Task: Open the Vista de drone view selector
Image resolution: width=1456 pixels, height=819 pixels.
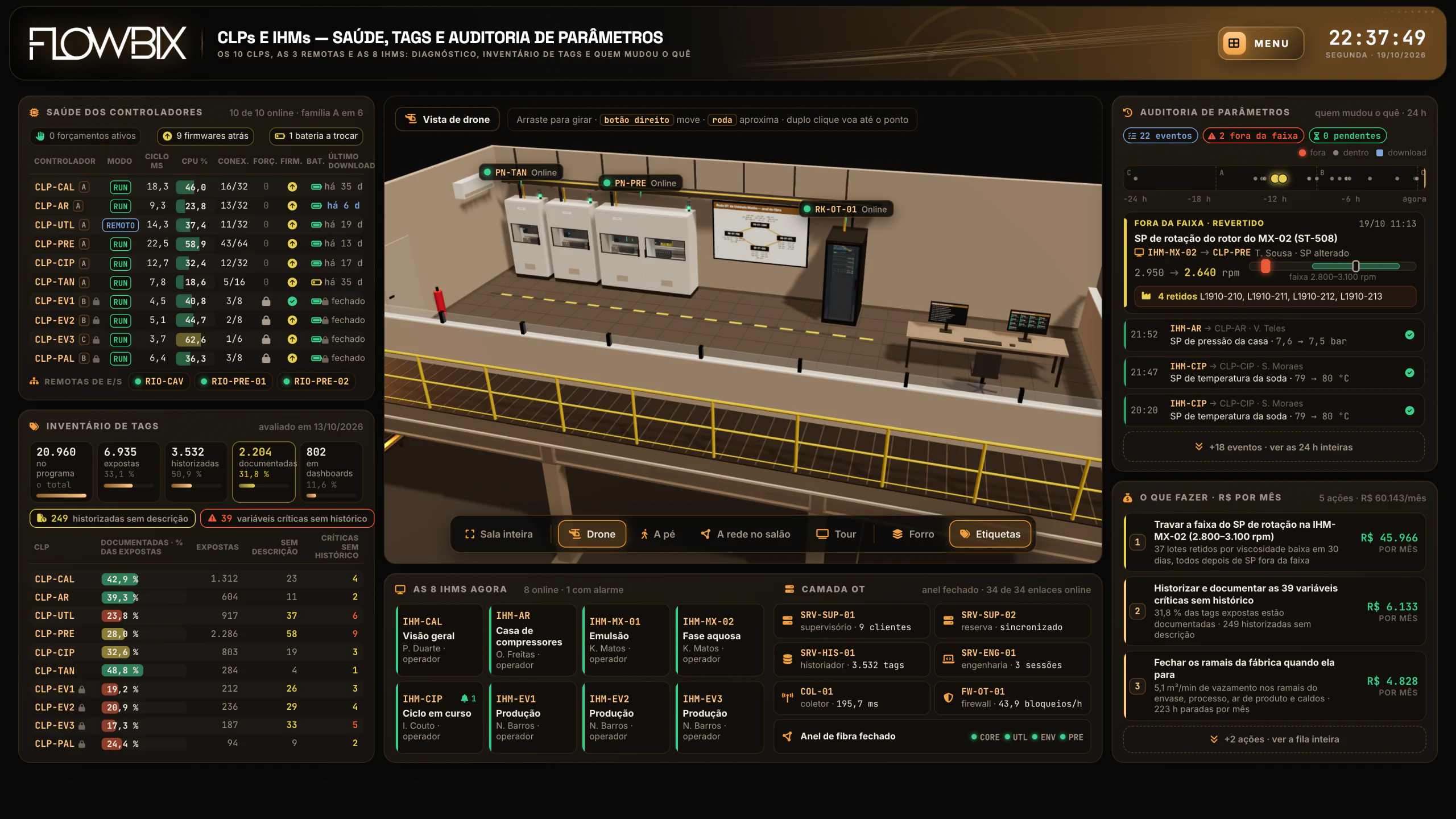Action: (x=448, y=119)
